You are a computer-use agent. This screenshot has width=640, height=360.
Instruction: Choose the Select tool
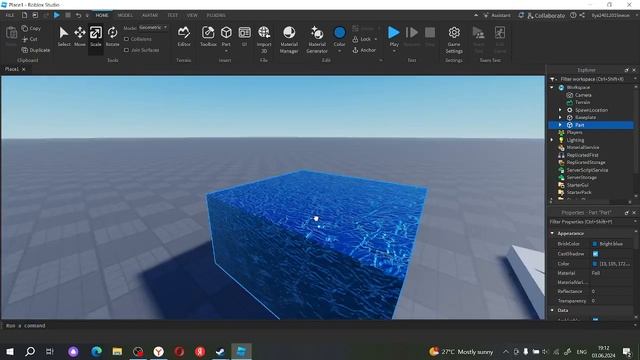64,36
